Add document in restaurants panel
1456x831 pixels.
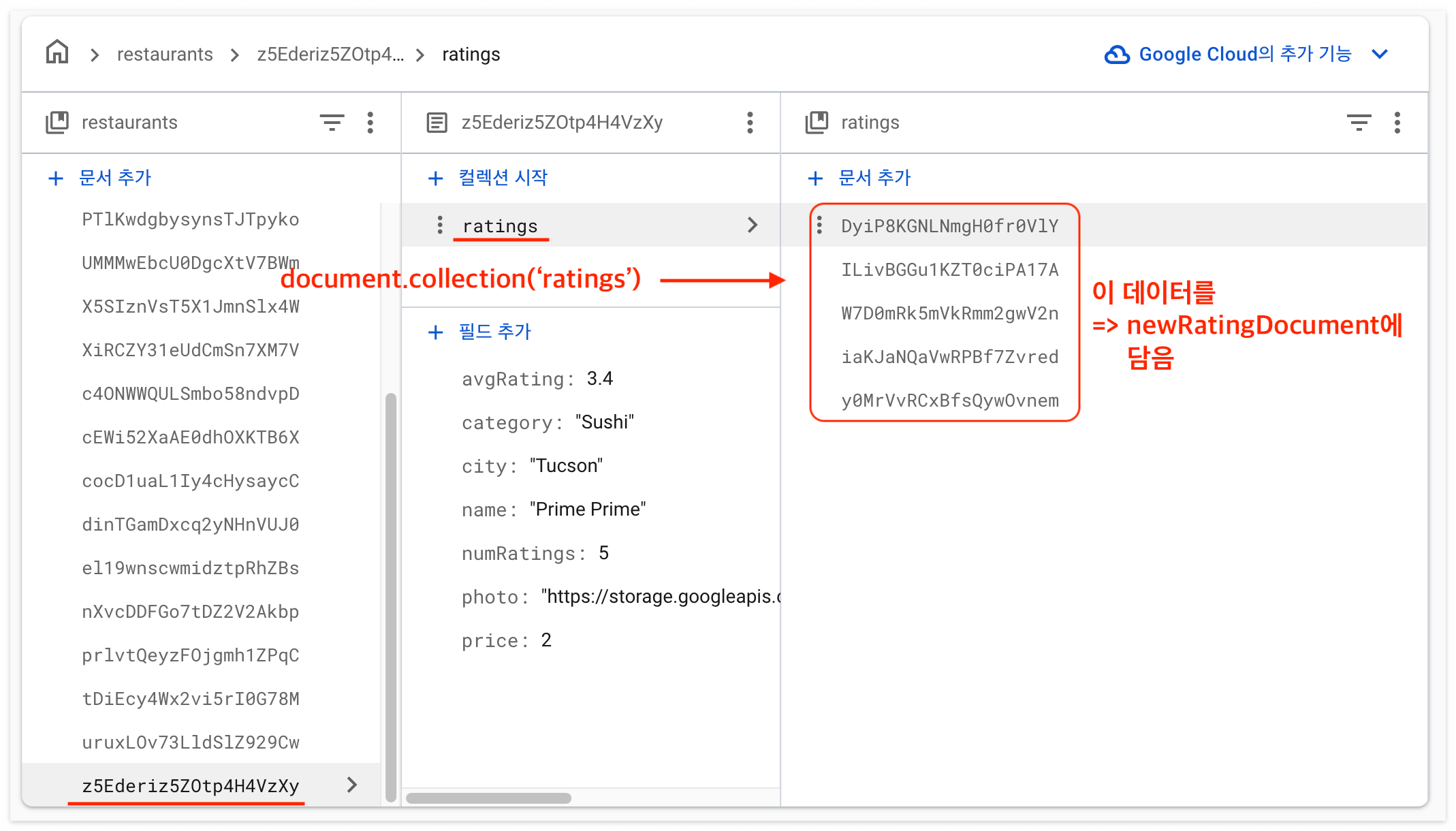[101, 178]
